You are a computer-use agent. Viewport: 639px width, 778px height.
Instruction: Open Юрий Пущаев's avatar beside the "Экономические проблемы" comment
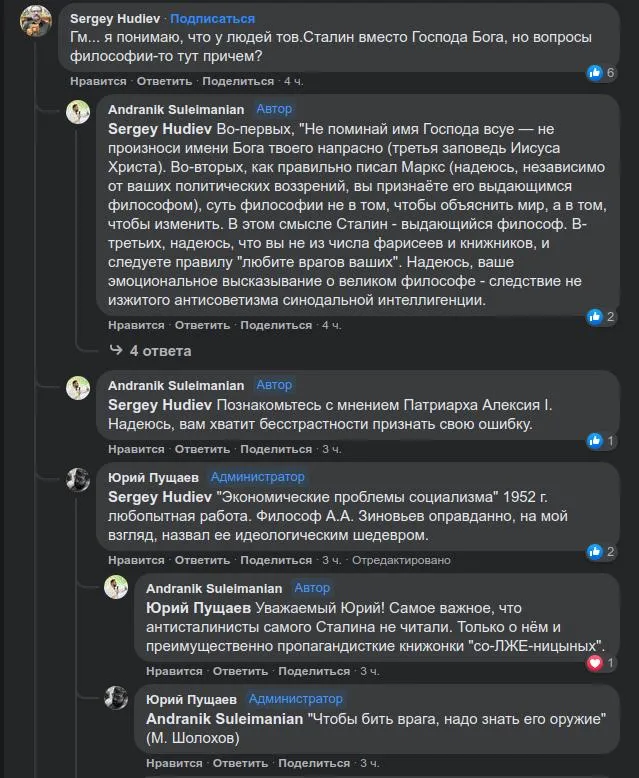click(x=78, y=479)
